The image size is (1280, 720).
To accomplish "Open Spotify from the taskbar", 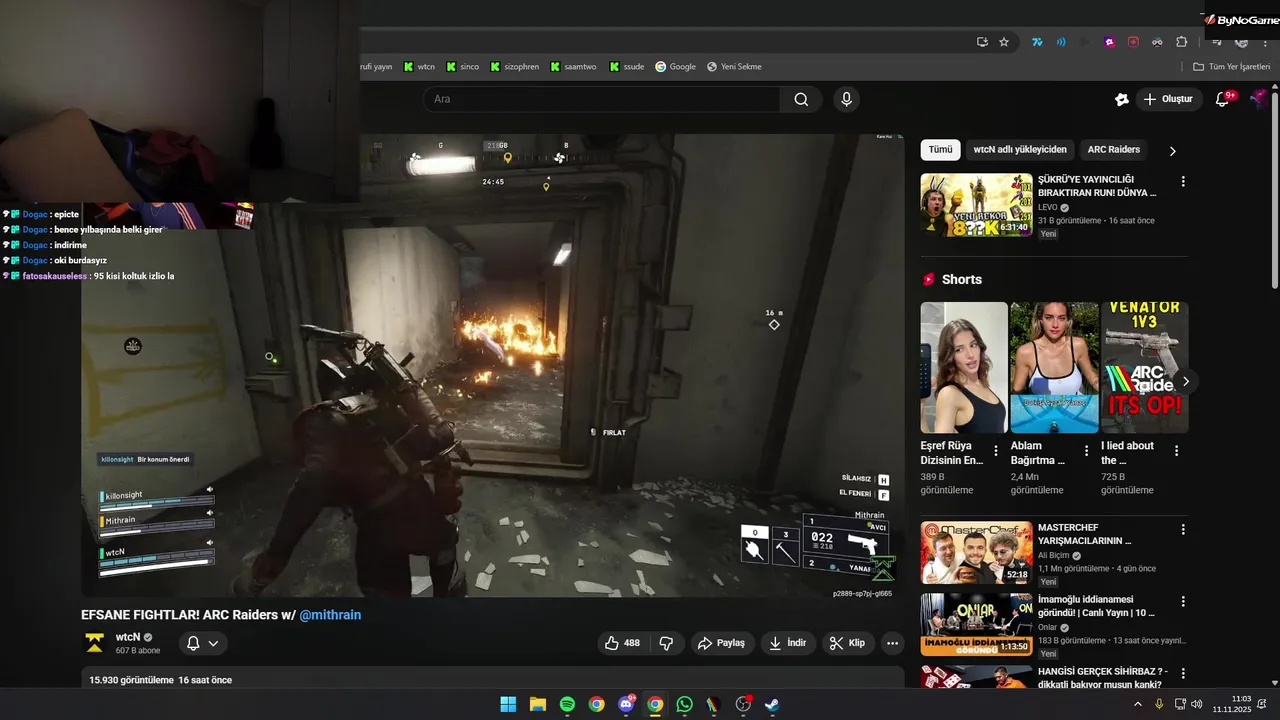I will (x=567, y=704).
